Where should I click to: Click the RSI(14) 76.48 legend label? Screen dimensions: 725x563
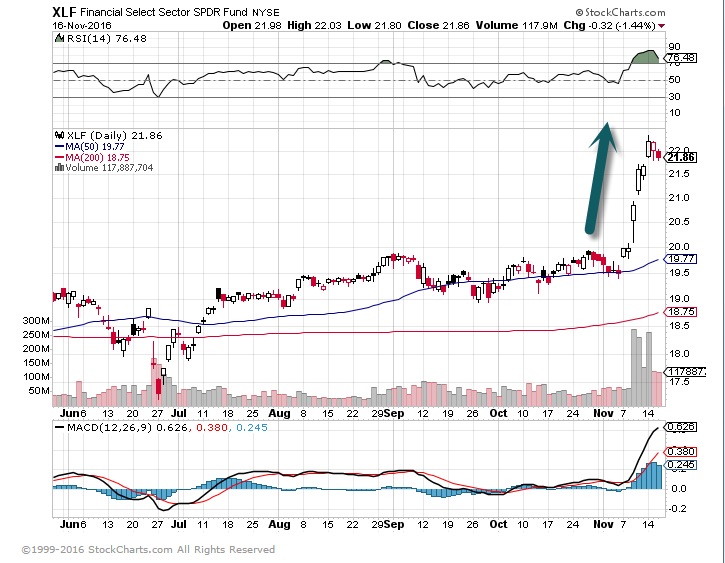coord(107,38)
